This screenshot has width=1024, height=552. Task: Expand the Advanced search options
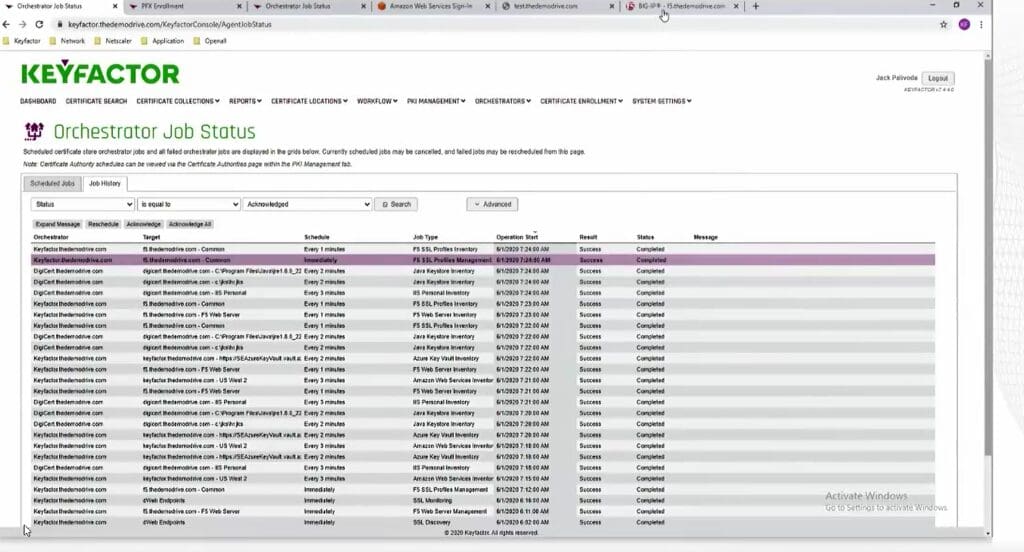[x=492, y=204]
